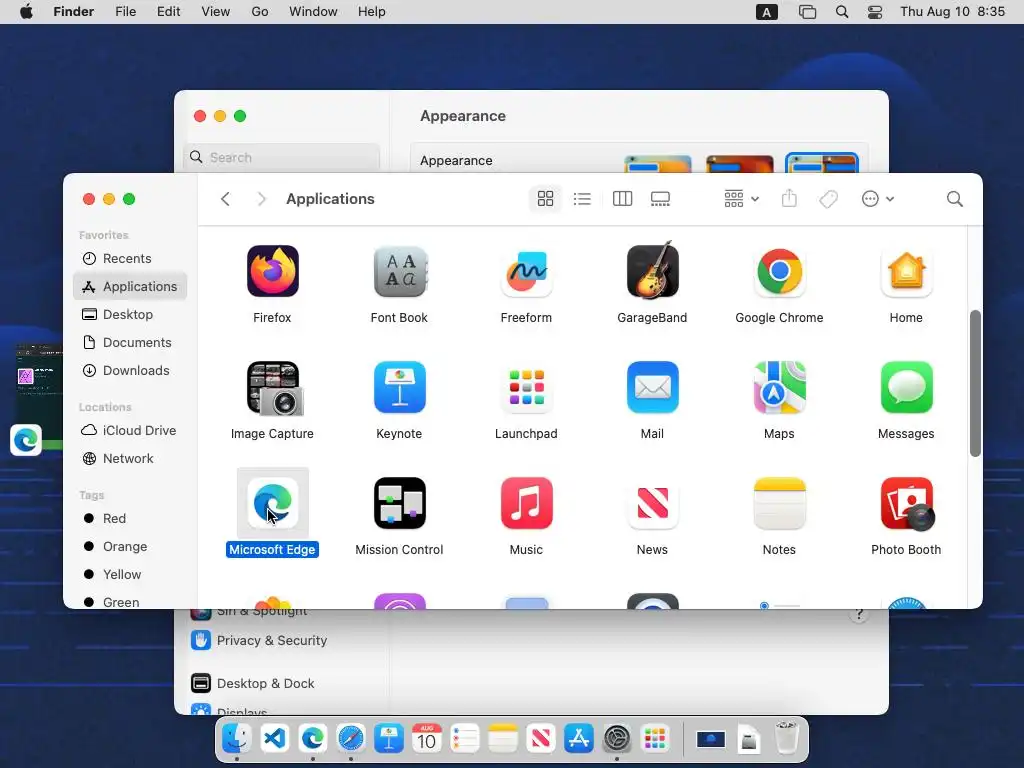
Task: Go forward in Finder navigation
Action: click(261, 199)
